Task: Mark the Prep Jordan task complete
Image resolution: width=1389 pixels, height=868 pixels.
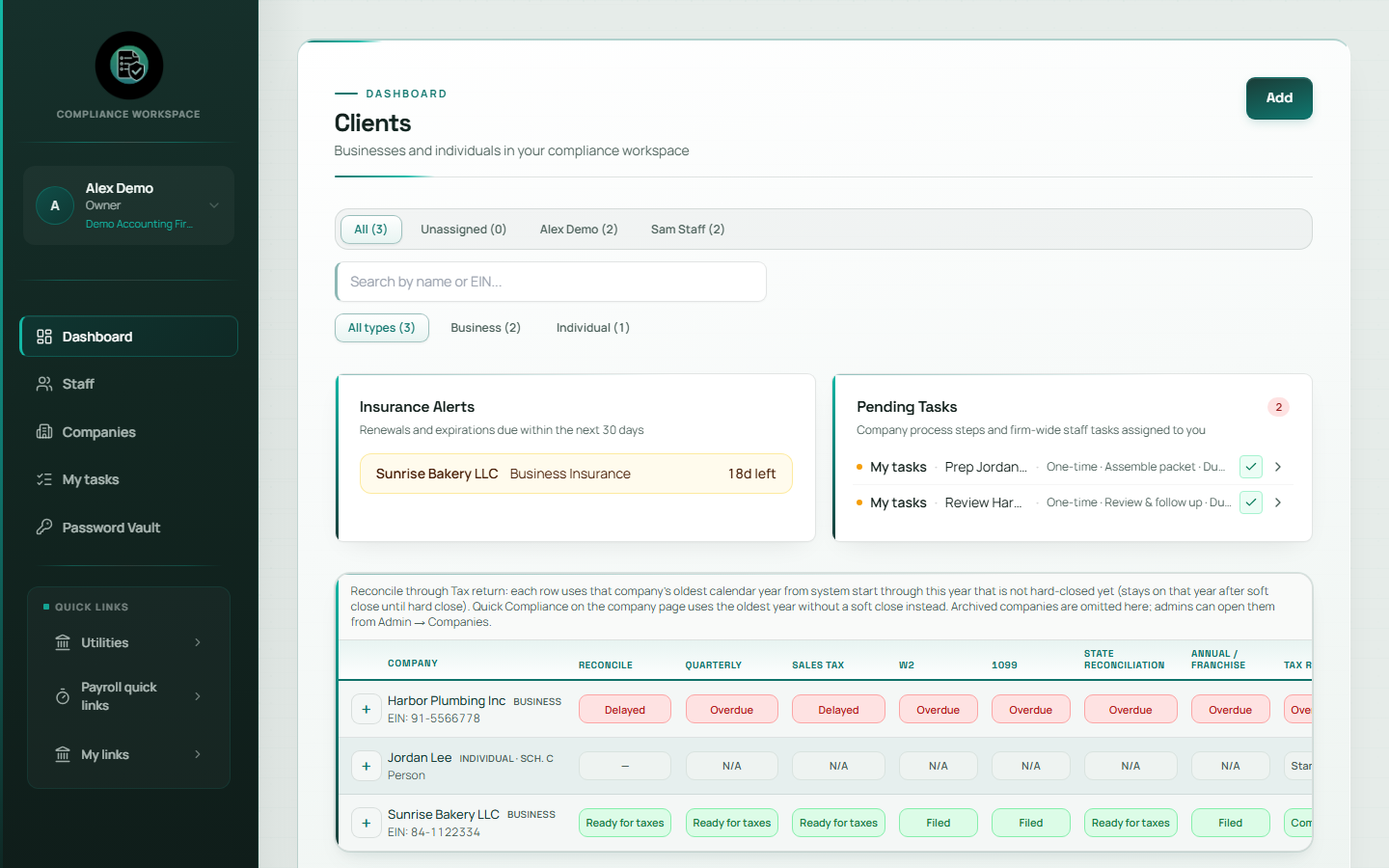Action: pyautogui.click(x=1251, y=467)
